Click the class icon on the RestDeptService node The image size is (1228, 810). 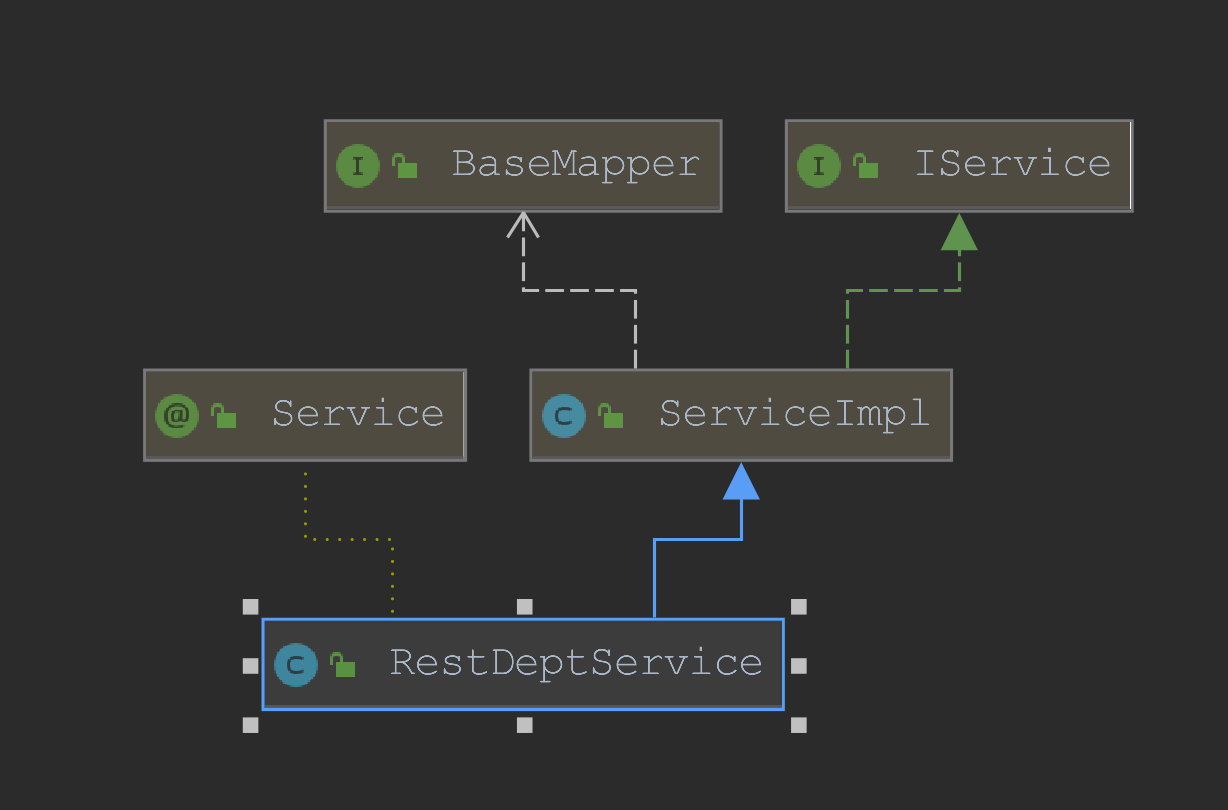pos(297,664)
